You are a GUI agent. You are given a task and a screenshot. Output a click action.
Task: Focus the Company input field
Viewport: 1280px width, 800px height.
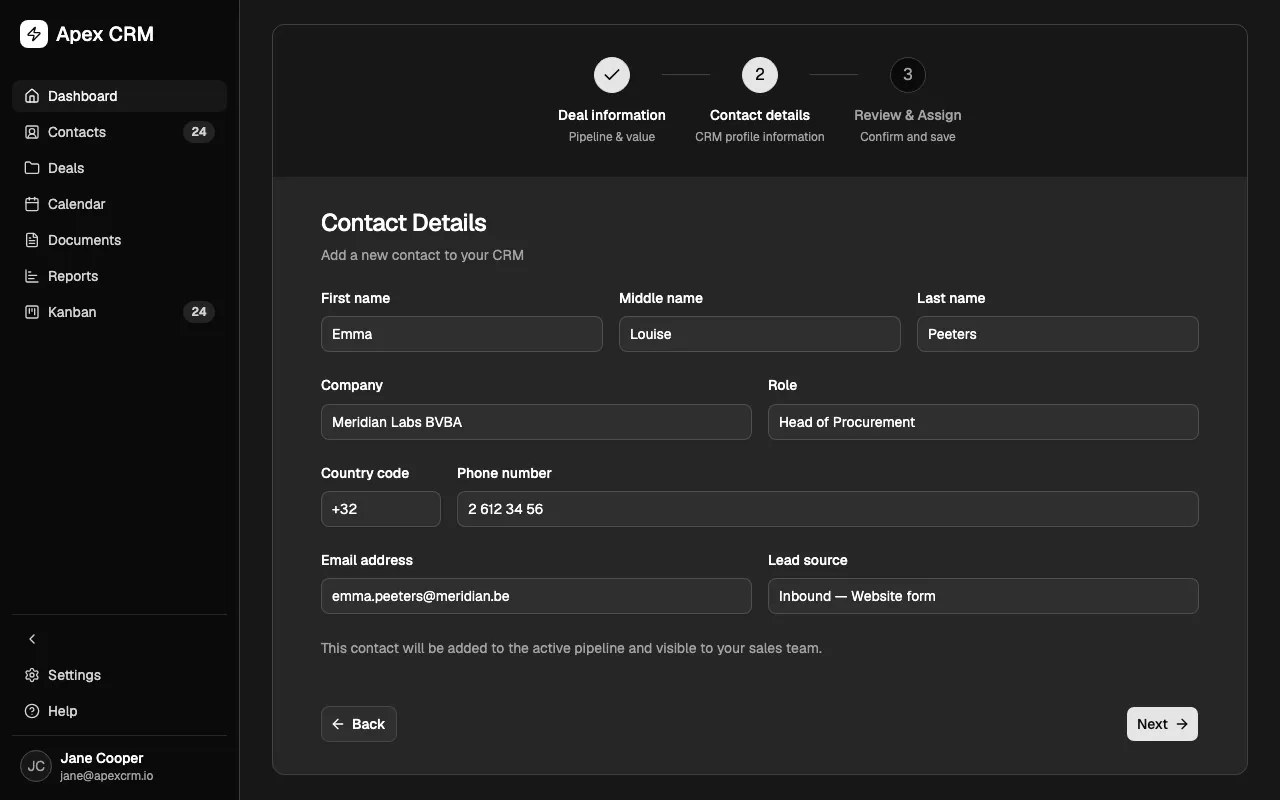(536, 422)
